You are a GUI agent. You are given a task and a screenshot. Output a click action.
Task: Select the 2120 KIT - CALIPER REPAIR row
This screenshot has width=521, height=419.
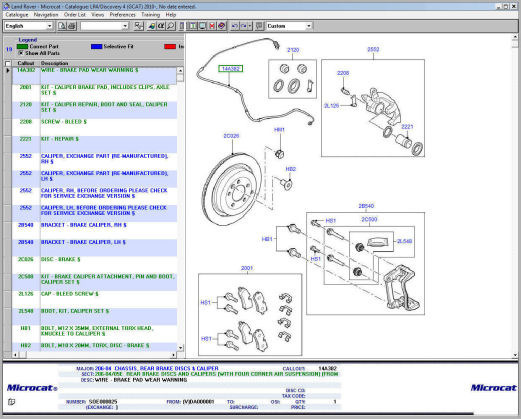point(95,110)
